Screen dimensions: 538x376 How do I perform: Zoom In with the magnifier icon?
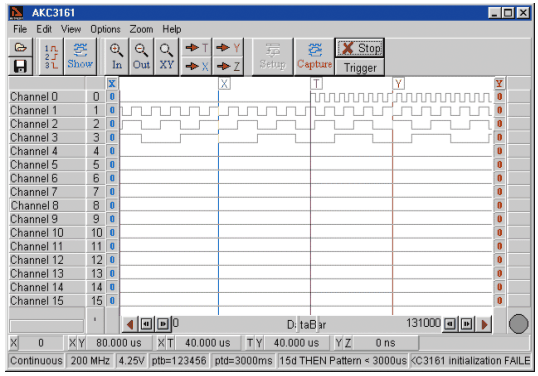click(x=117, y=57)
